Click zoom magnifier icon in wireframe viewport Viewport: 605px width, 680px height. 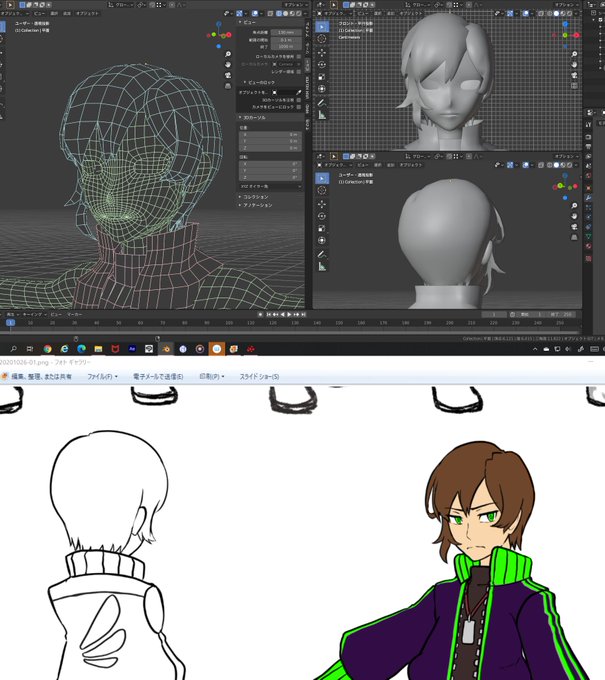pyautogui.click(x=228, y=54)
